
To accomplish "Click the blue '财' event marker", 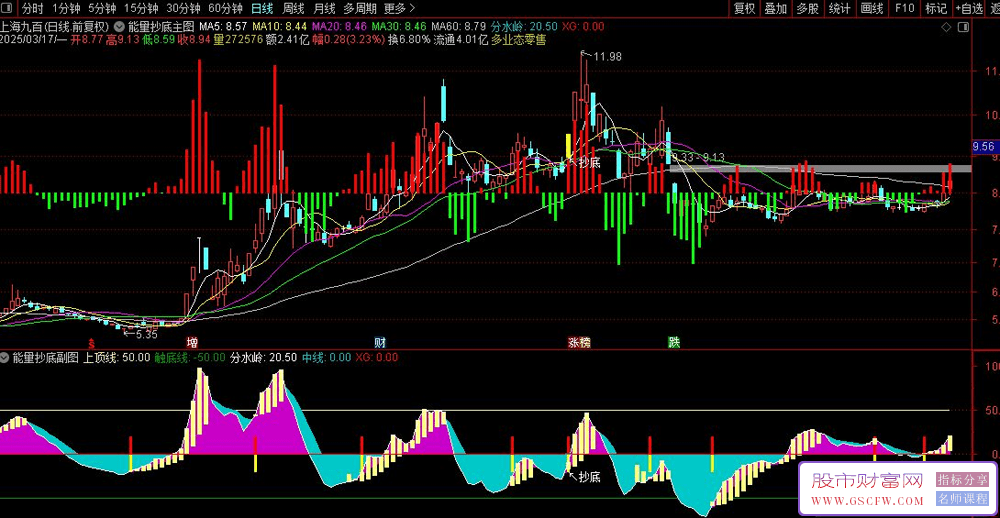I will pos(380,342).
